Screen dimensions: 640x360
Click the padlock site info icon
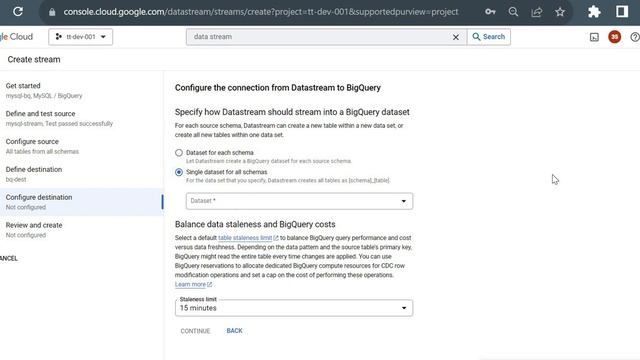pos(52,12)
